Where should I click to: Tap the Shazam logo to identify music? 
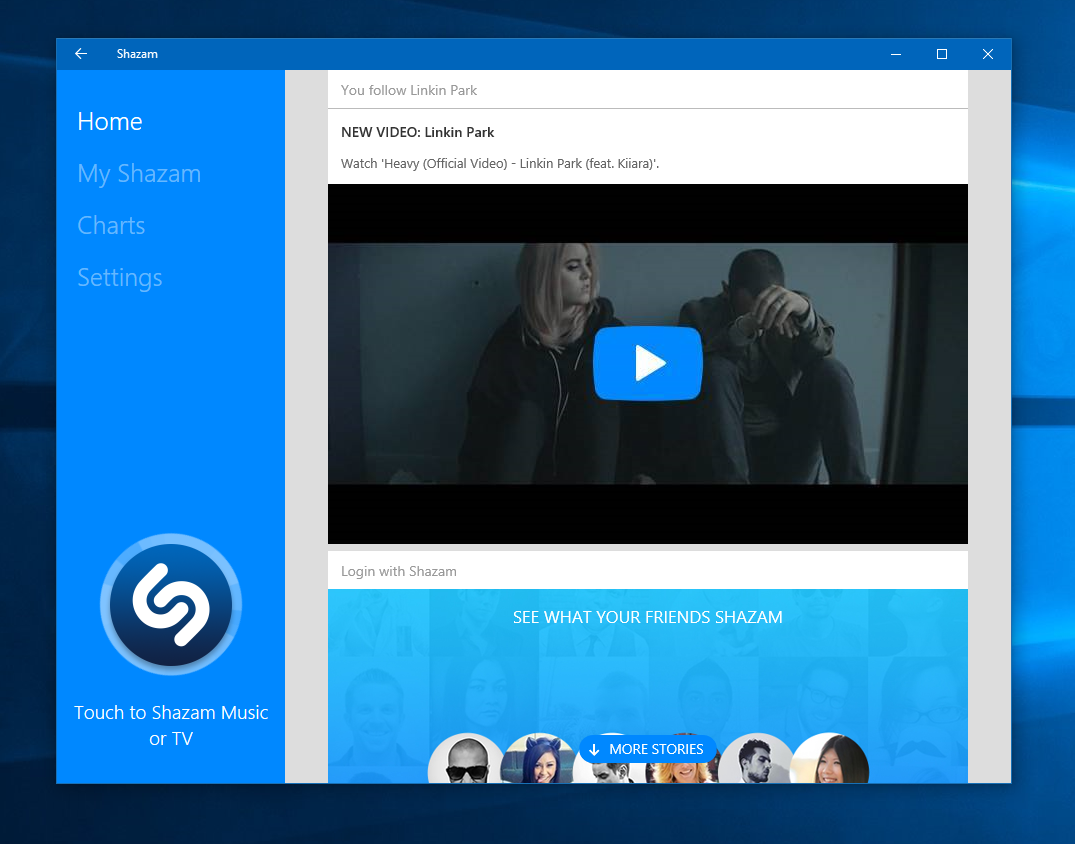171,604
